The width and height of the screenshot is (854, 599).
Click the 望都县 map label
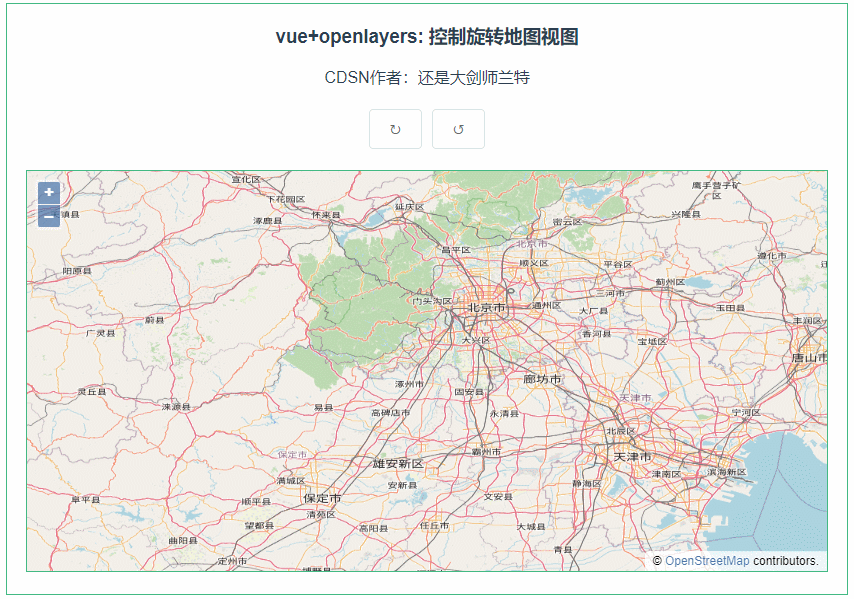click(x=259, y=525)
